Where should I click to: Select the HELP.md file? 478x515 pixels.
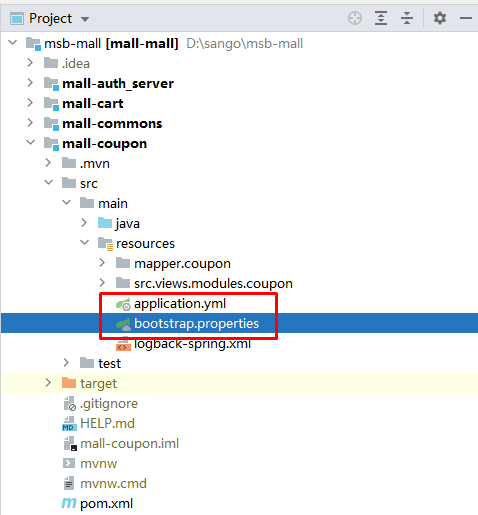[x=107, y=423]
